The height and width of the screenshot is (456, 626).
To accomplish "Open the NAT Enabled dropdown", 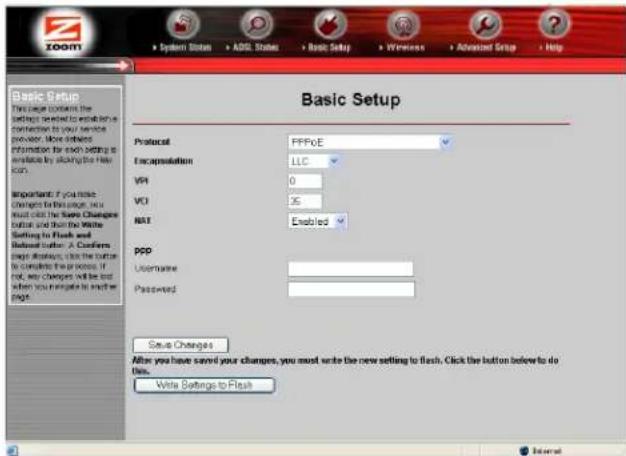I will click(317, 221).
